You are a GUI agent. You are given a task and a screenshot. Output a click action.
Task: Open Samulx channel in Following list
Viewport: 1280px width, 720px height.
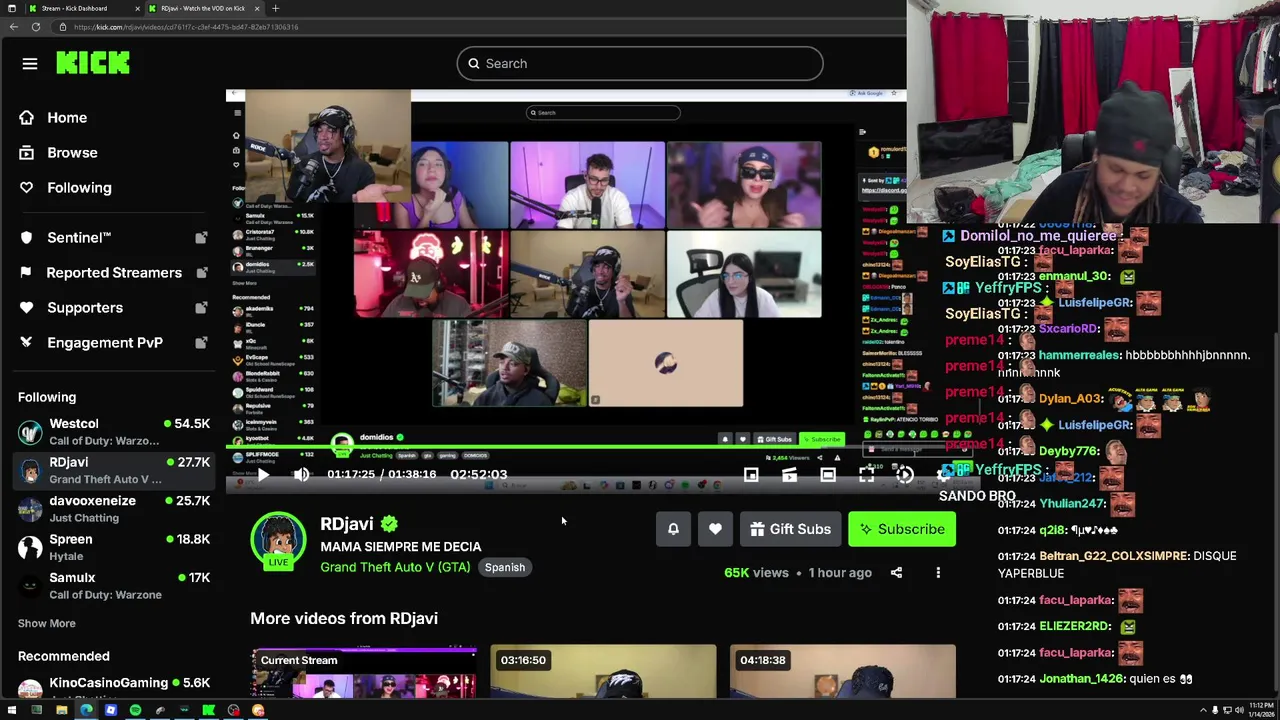pos(114,586)
